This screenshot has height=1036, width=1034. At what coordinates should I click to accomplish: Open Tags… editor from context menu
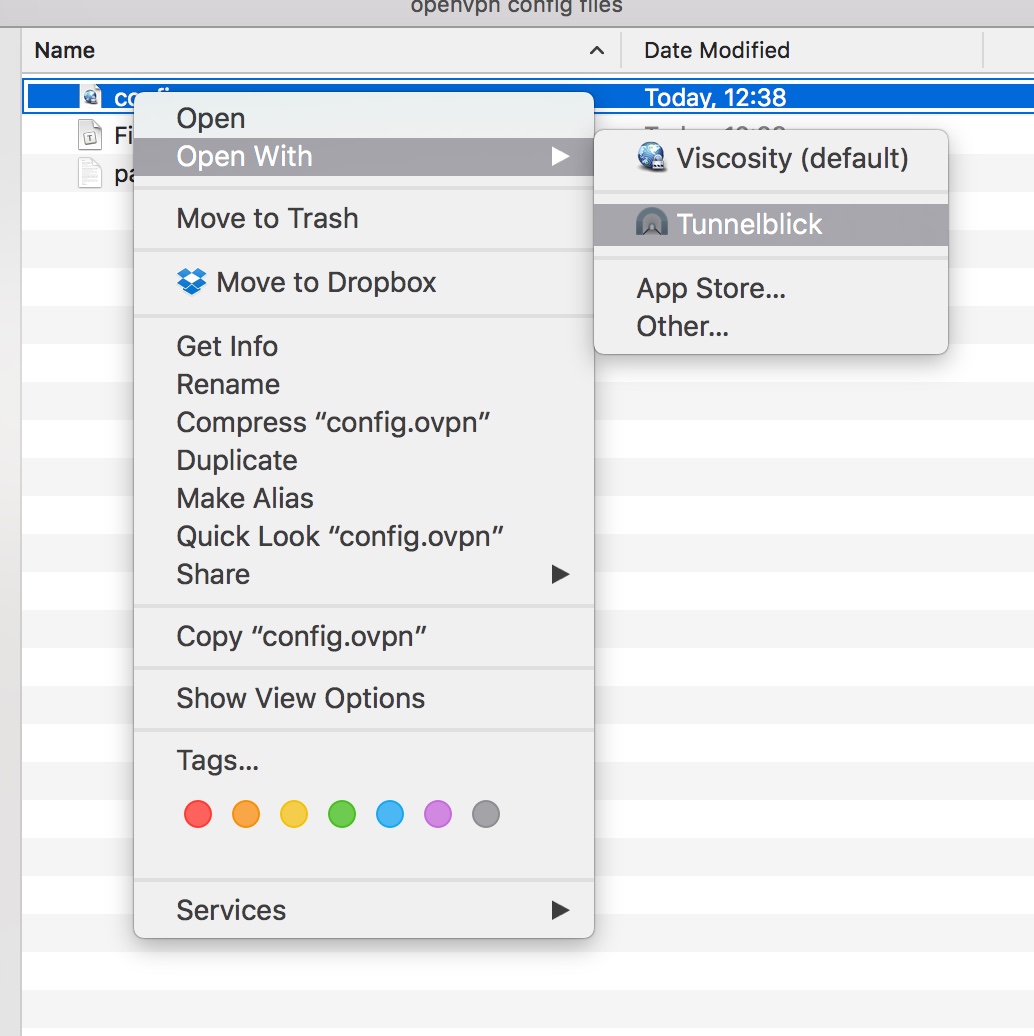click(x=217, y=761)
